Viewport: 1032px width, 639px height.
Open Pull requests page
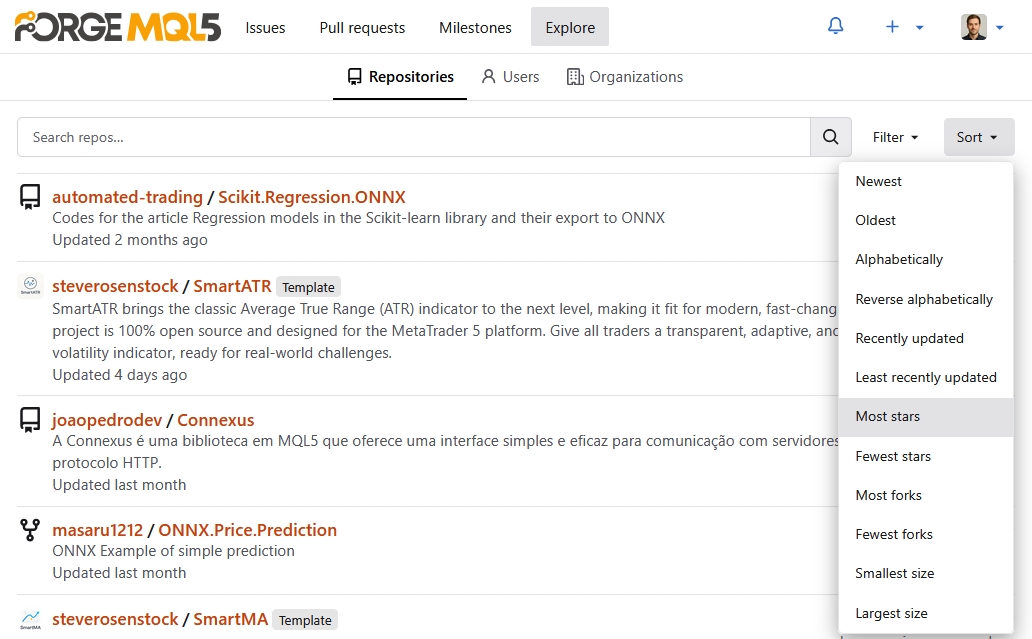point(362,28)
